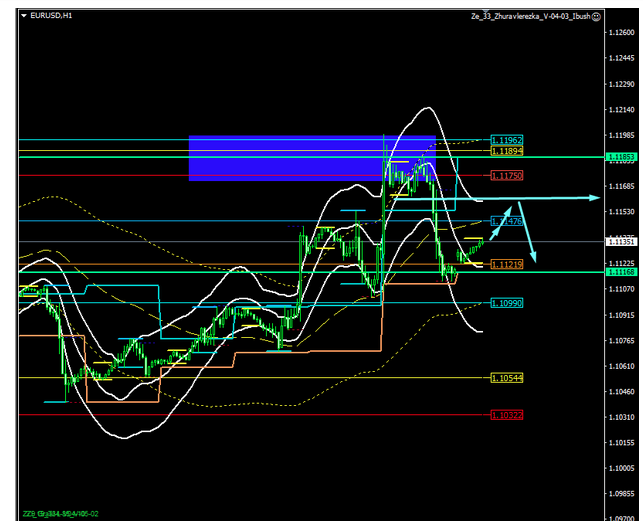The height and width of the screenshot is (528, 643).
Task: Select the 1.11219 orange price label
Action: pyautogui.click(x=507, y=264)
